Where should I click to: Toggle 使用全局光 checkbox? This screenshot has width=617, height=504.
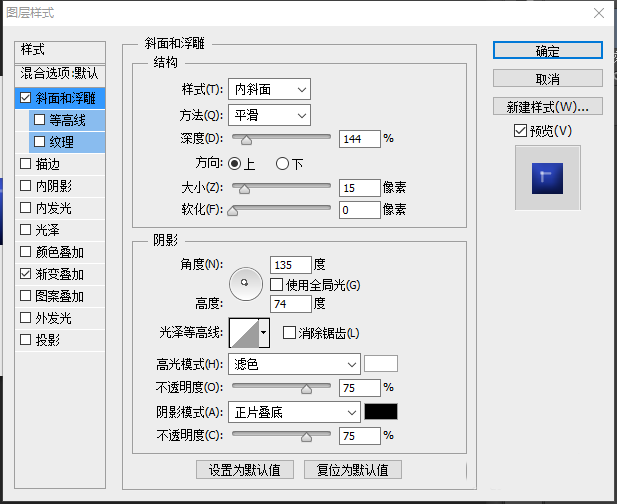[276, 284]
